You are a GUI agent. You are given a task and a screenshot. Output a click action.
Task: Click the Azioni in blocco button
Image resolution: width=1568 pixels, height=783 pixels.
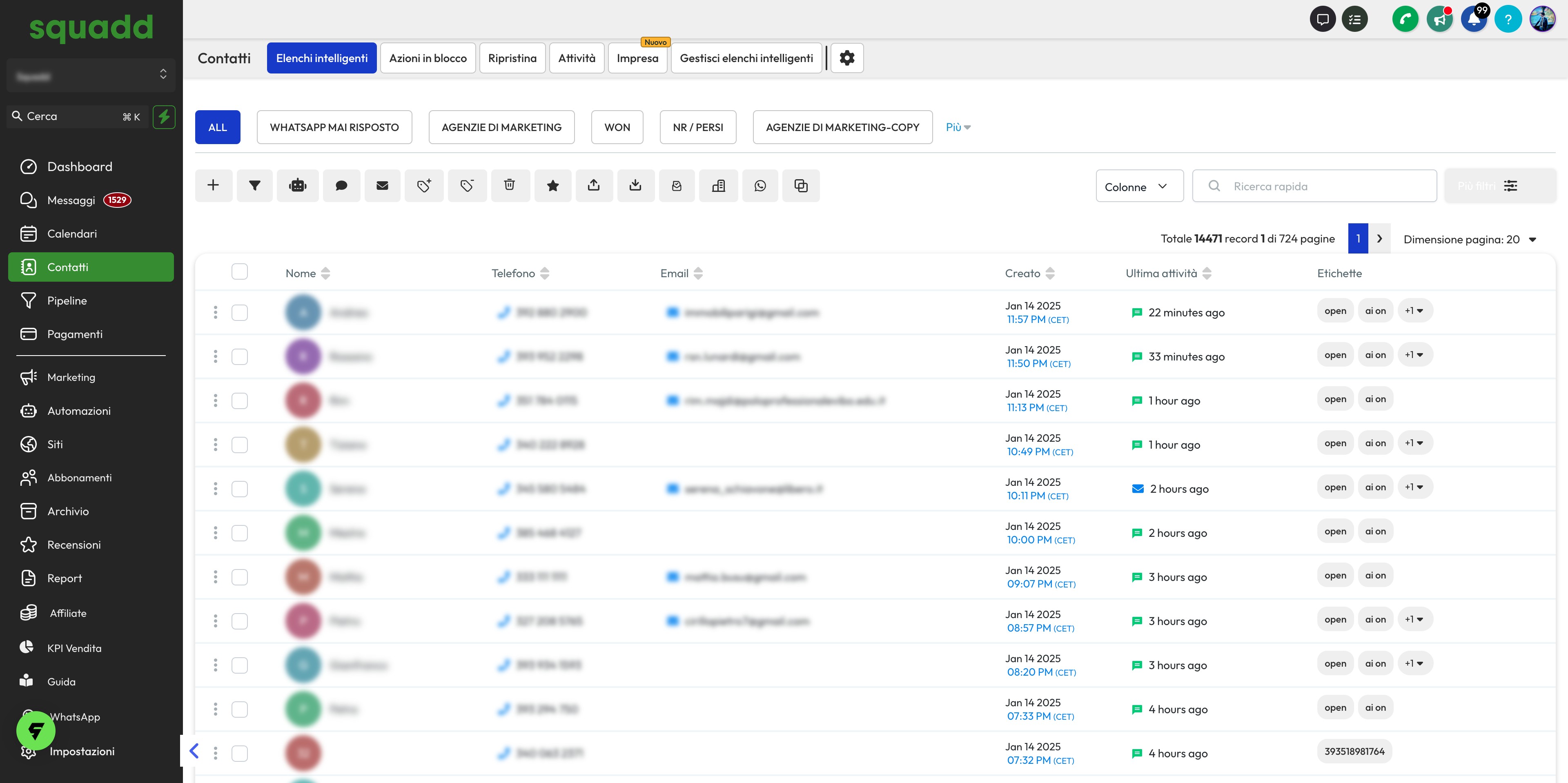point(427,58)
